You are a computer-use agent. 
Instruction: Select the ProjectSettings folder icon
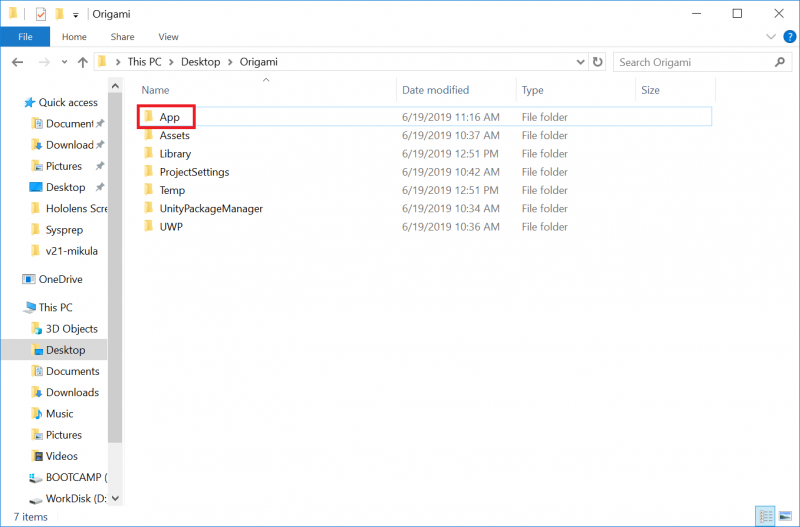(148, 172)
